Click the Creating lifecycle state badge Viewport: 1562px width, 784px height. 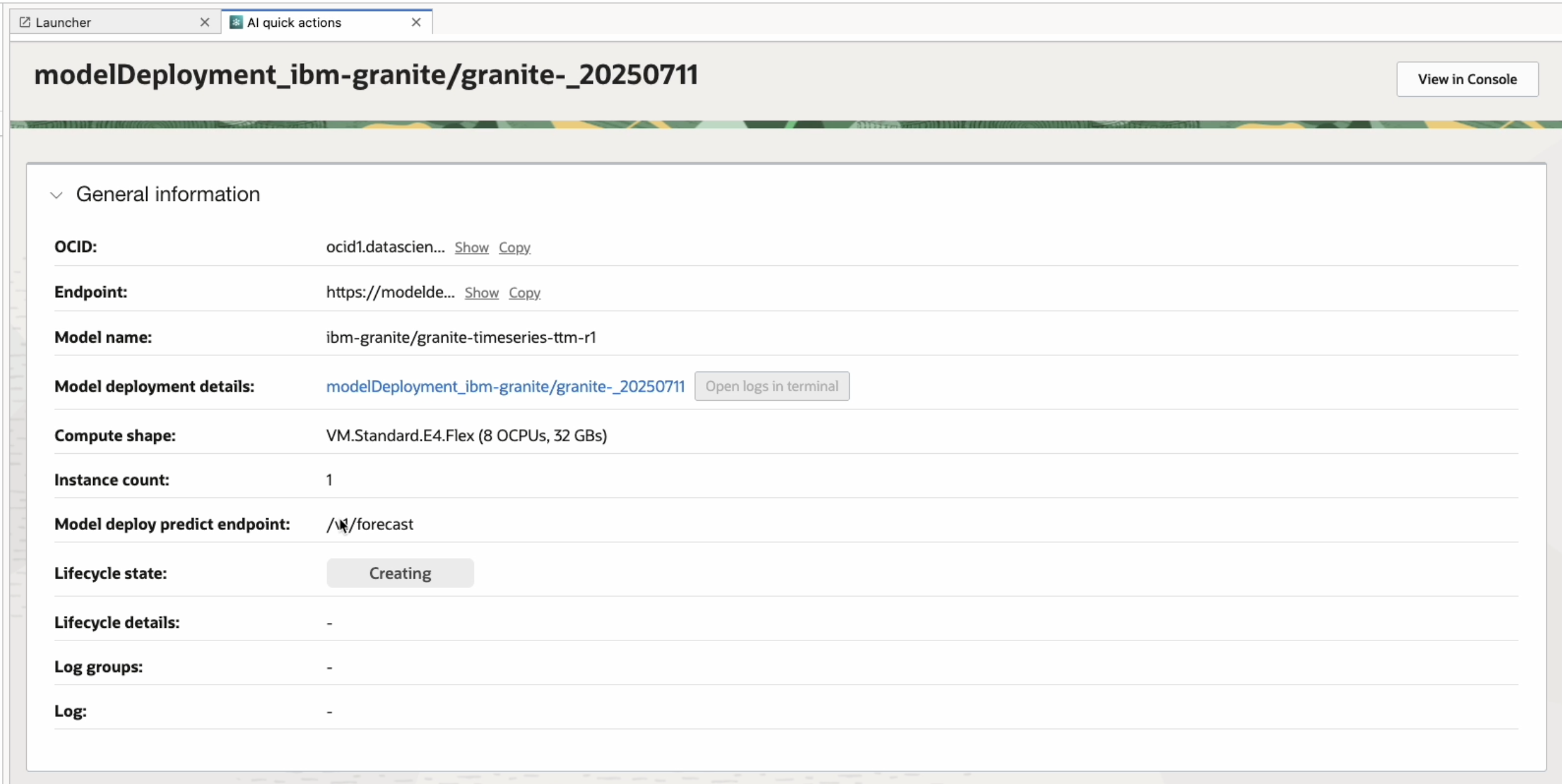tap(400, 574)
